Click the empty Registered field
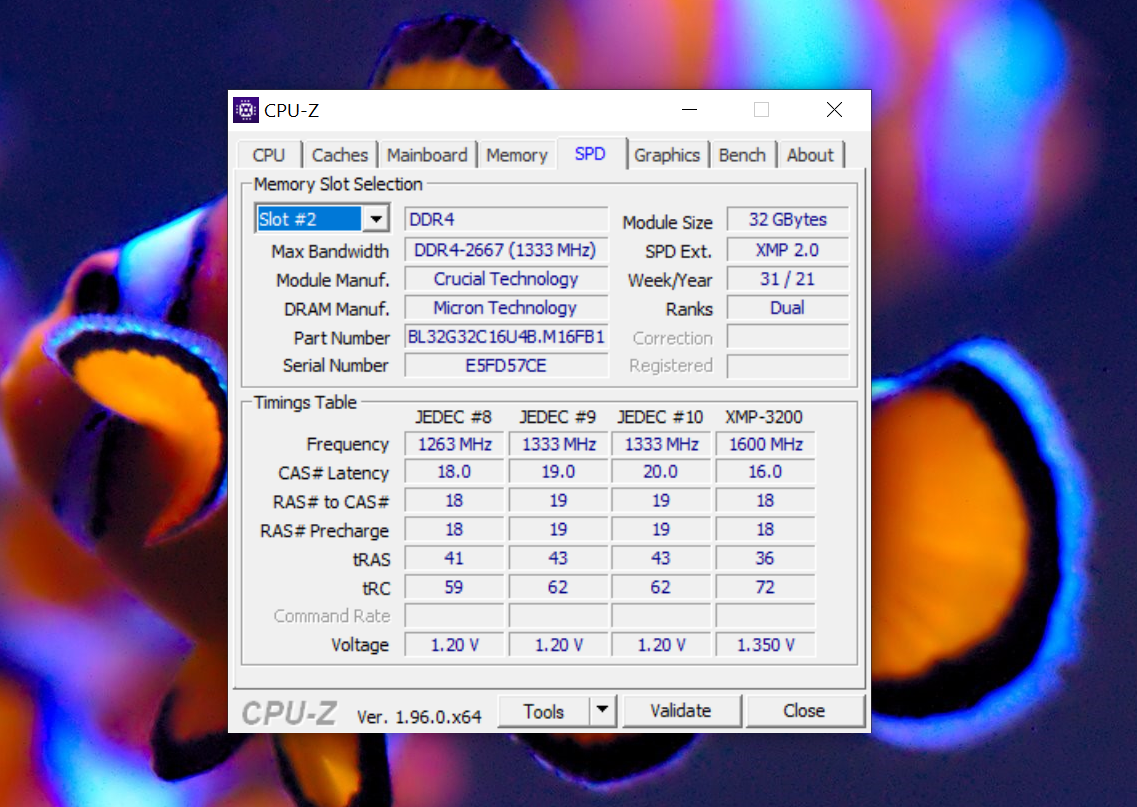 pyautogui.click(x=787, y=365)
